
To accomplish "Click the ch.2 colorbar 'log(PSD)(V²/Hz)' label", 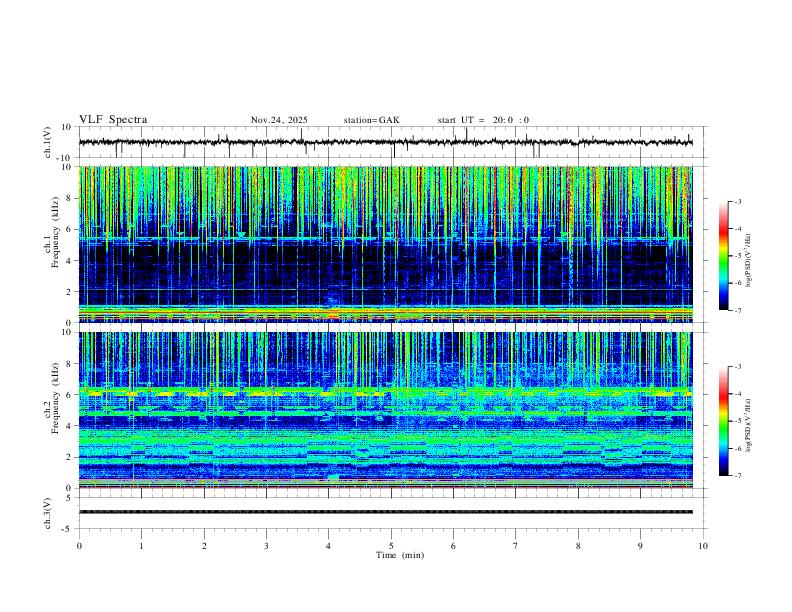I will click(x=749, y=425).
